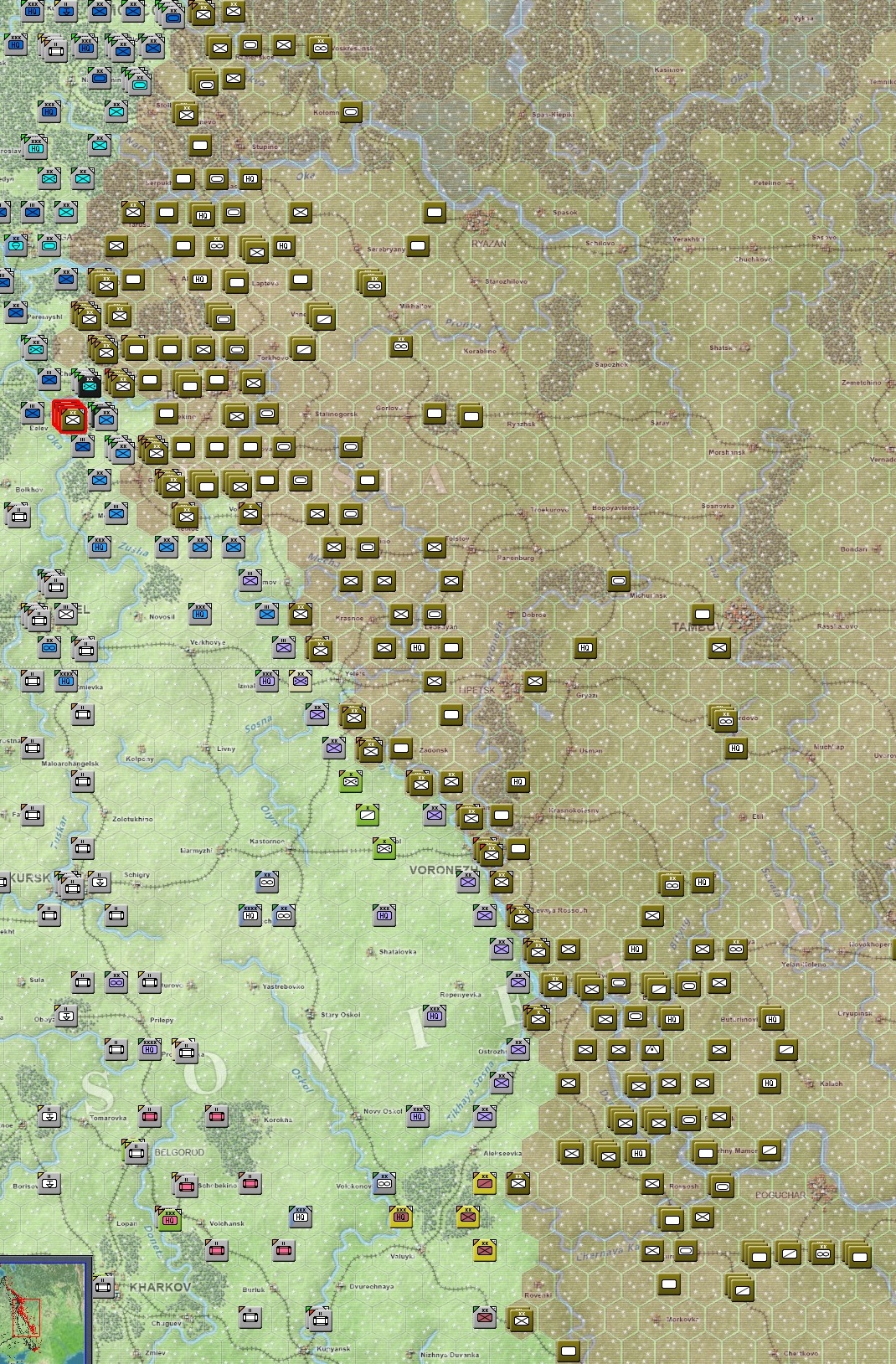Click the LIPETSK city label
This screenshot has height=1364, width=896.
click(x=477, y=690)
